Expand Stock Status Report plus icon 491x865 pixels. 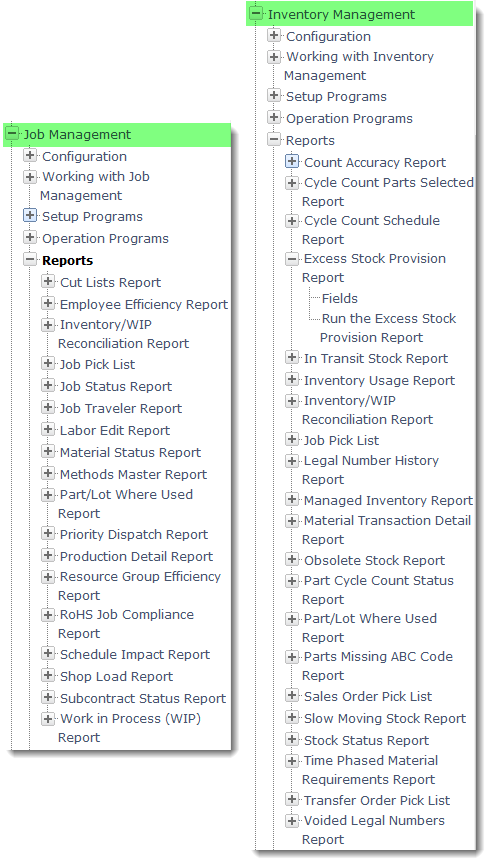(292, 739)
